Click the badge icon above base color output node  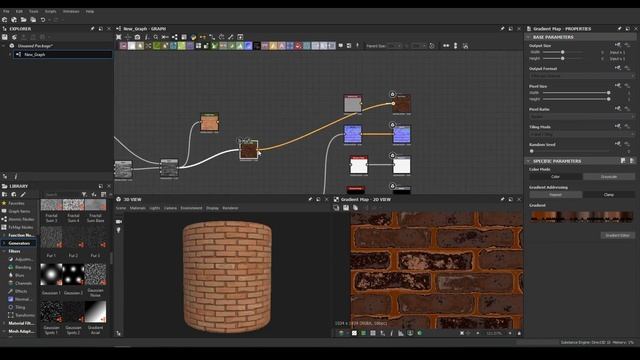(x=393, y=94)
